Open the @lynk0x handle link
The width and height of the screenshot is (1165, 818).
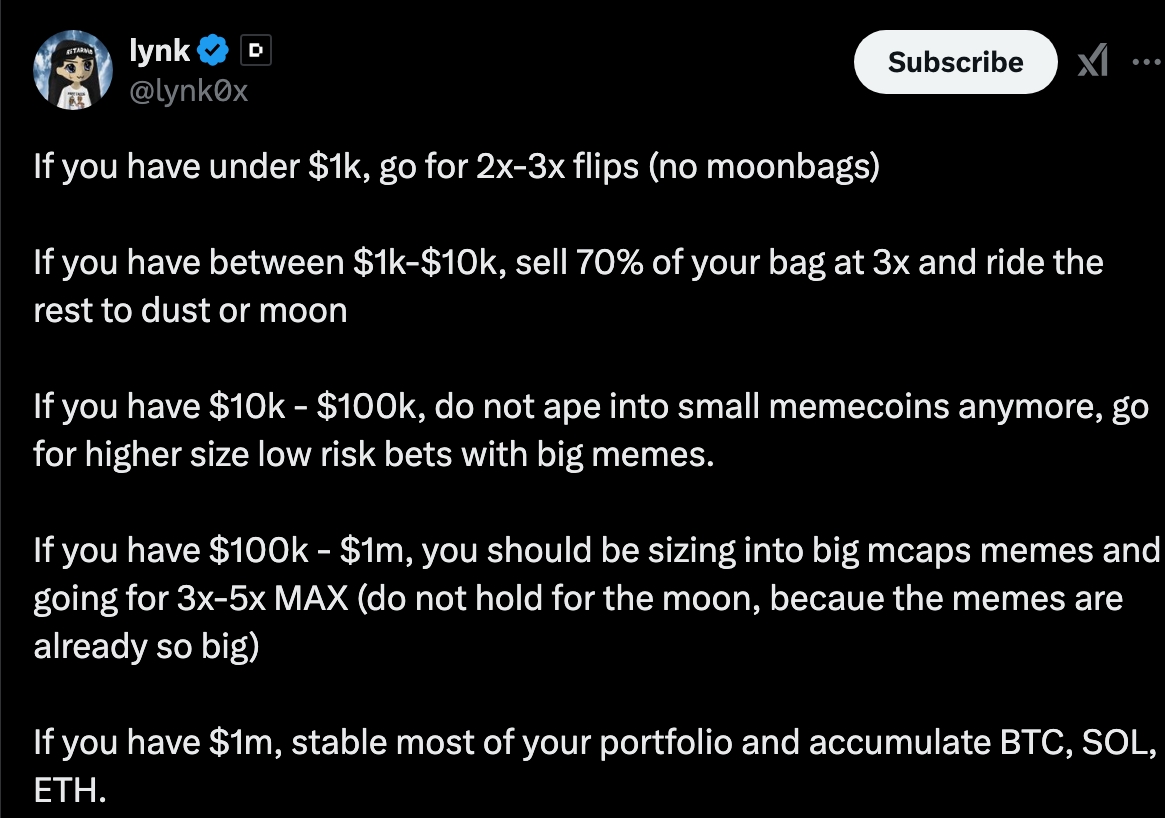click(189, 91)
